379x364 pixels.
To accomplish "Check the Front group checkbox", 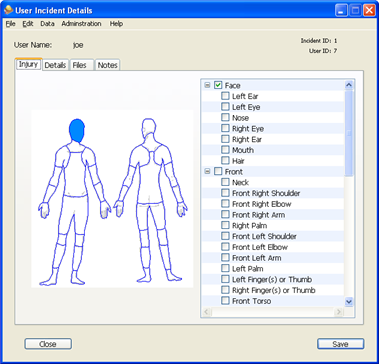I will [218, 172].
